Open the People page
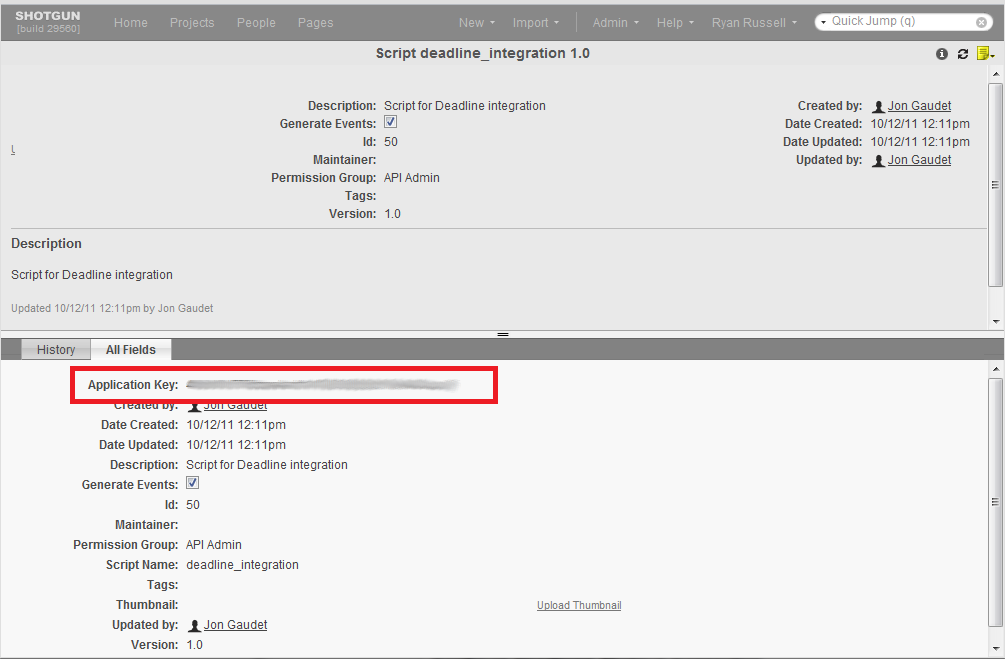 coord(256,22)
